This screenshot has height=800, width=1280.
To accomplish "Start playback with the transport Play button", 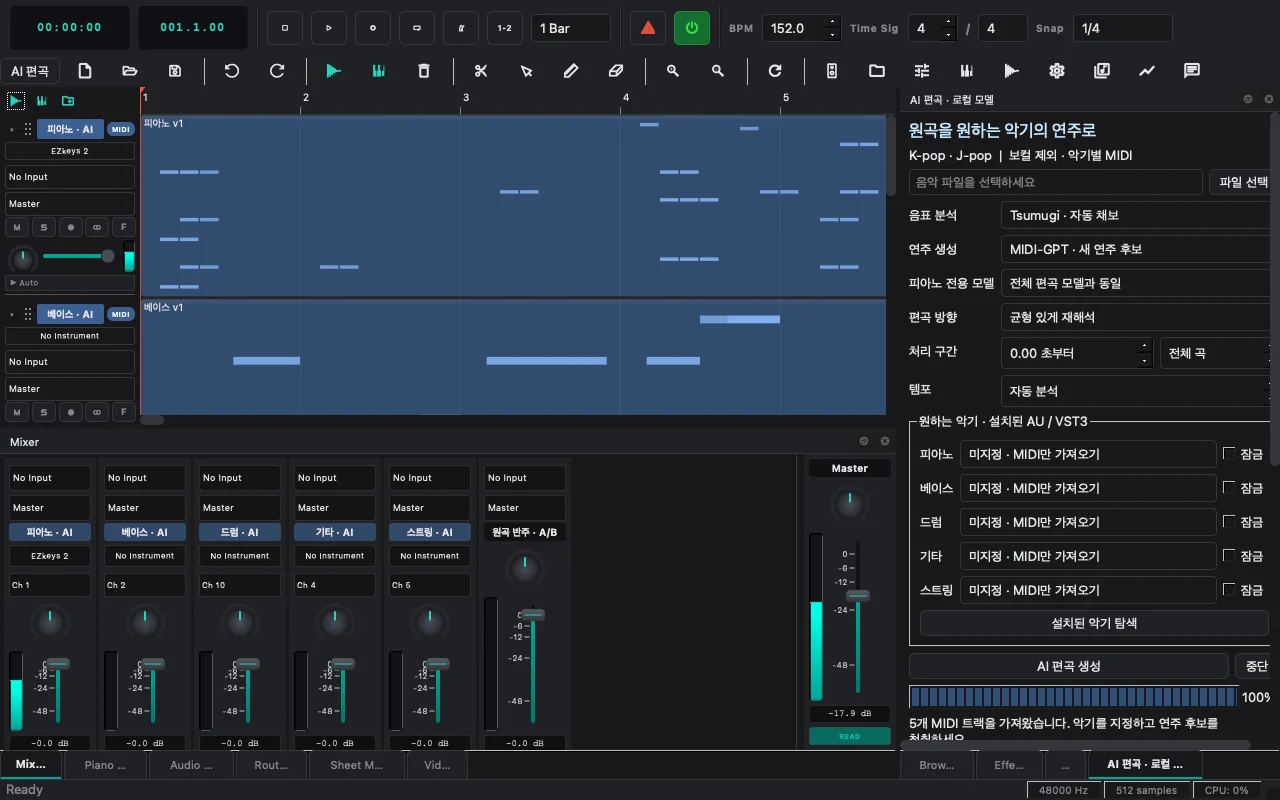I will coord(329,28).
